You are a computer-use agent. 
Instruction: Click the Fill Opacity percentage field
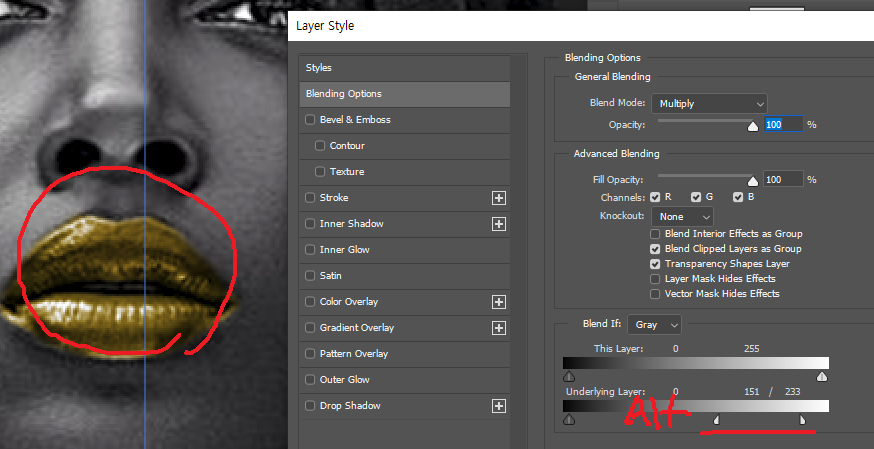783,179
